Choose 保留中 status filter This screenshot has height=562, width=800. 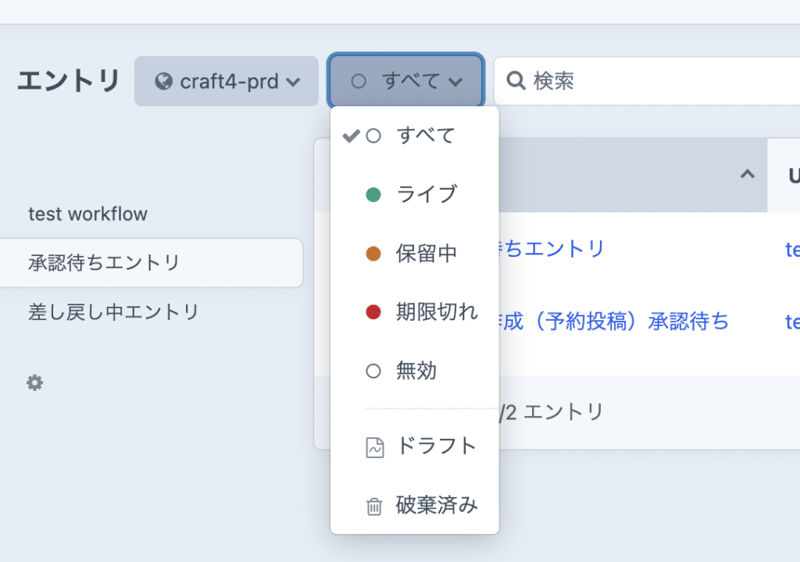[426, 254]
